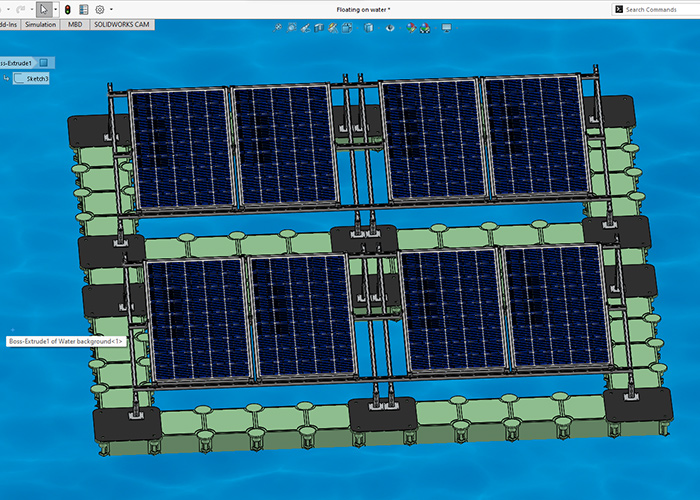Toggle the Section View tool

tap(318, 26)
